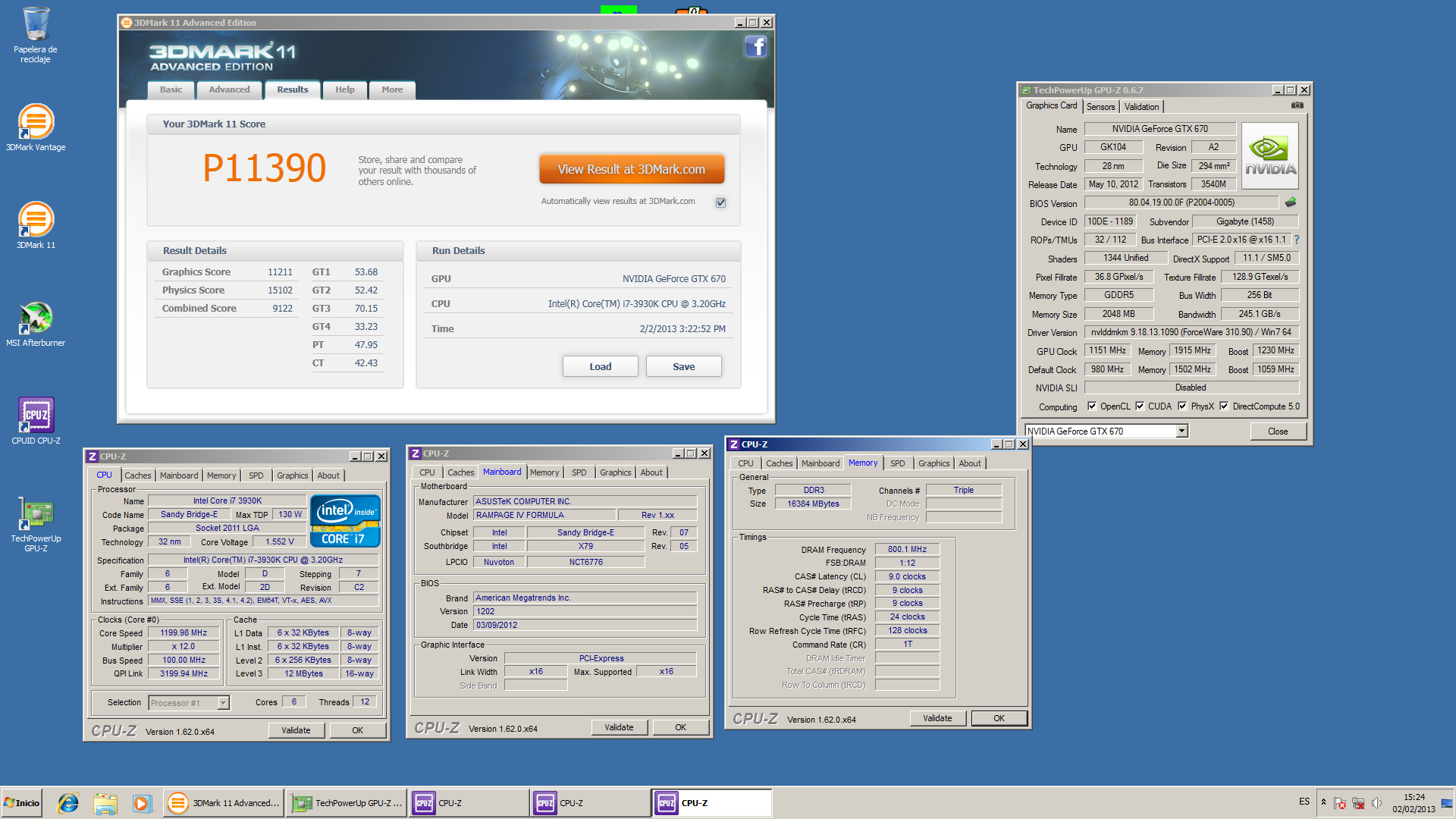The height and width of the screenshot is (819, 1456).
Task: Click the security shield tray icon
Action: point(1340,803)
